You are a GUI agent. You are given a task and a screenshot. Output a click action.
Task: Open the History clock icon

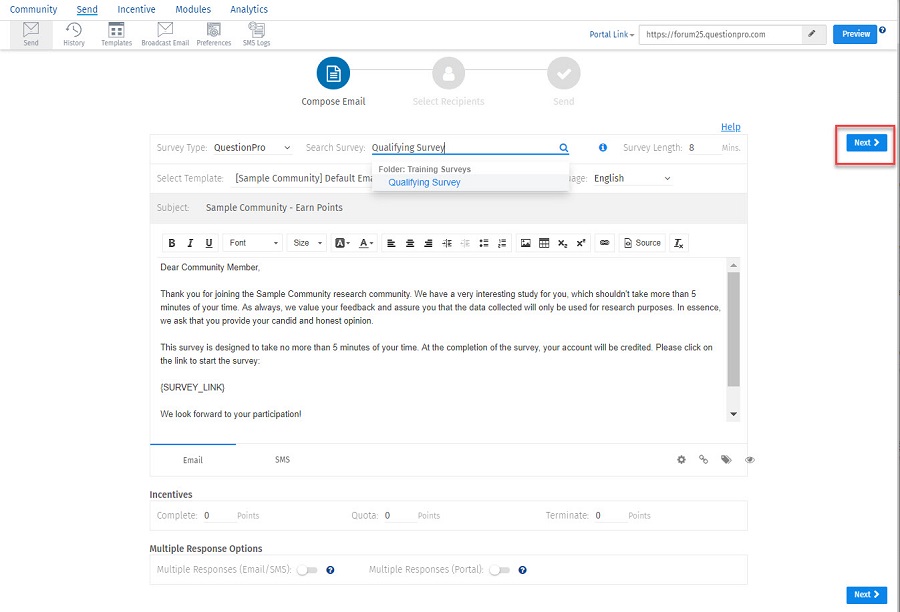point(74,34)
